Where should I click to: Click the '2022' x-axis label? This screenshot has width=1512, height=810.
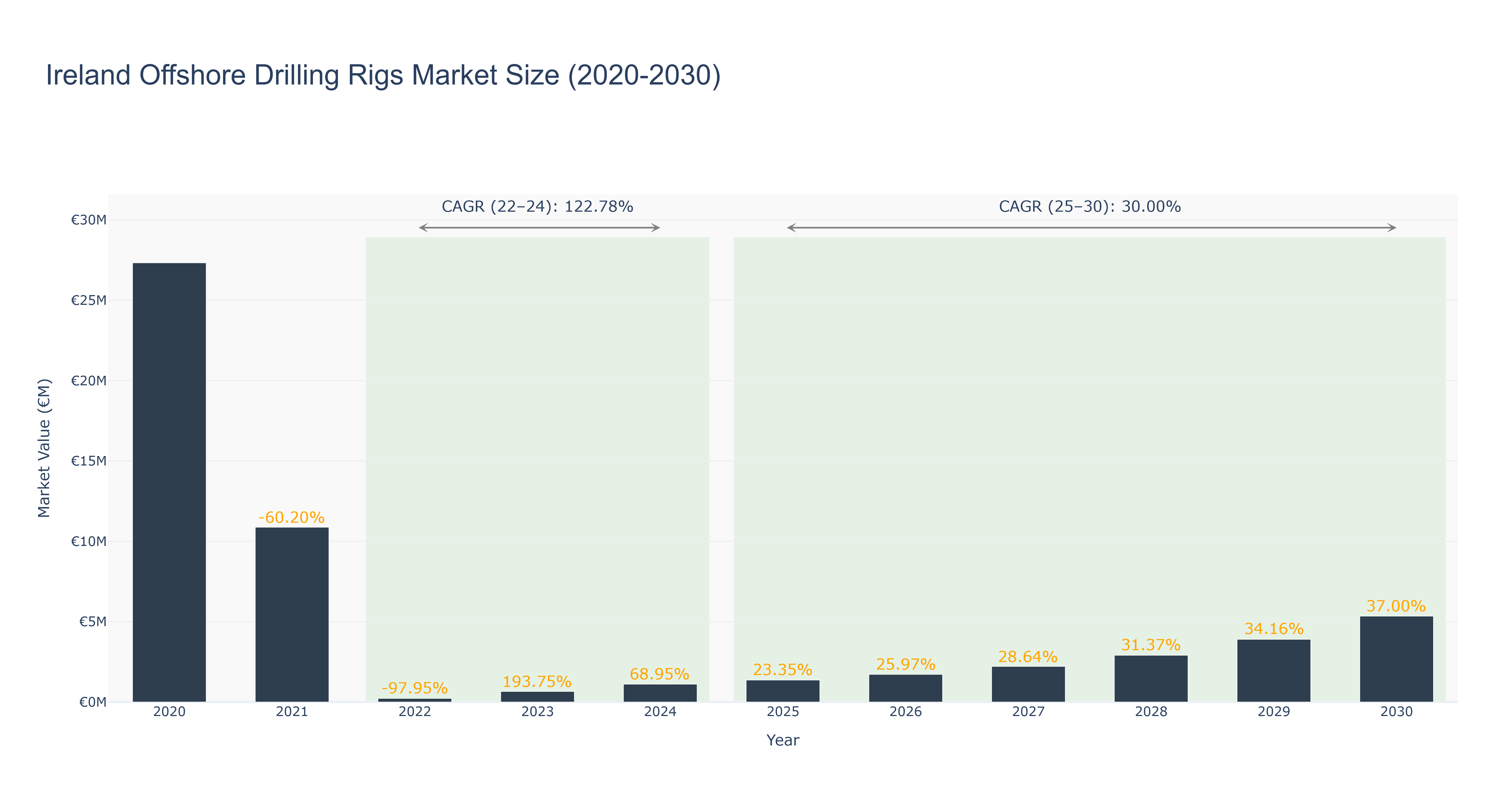pos(415,712)
